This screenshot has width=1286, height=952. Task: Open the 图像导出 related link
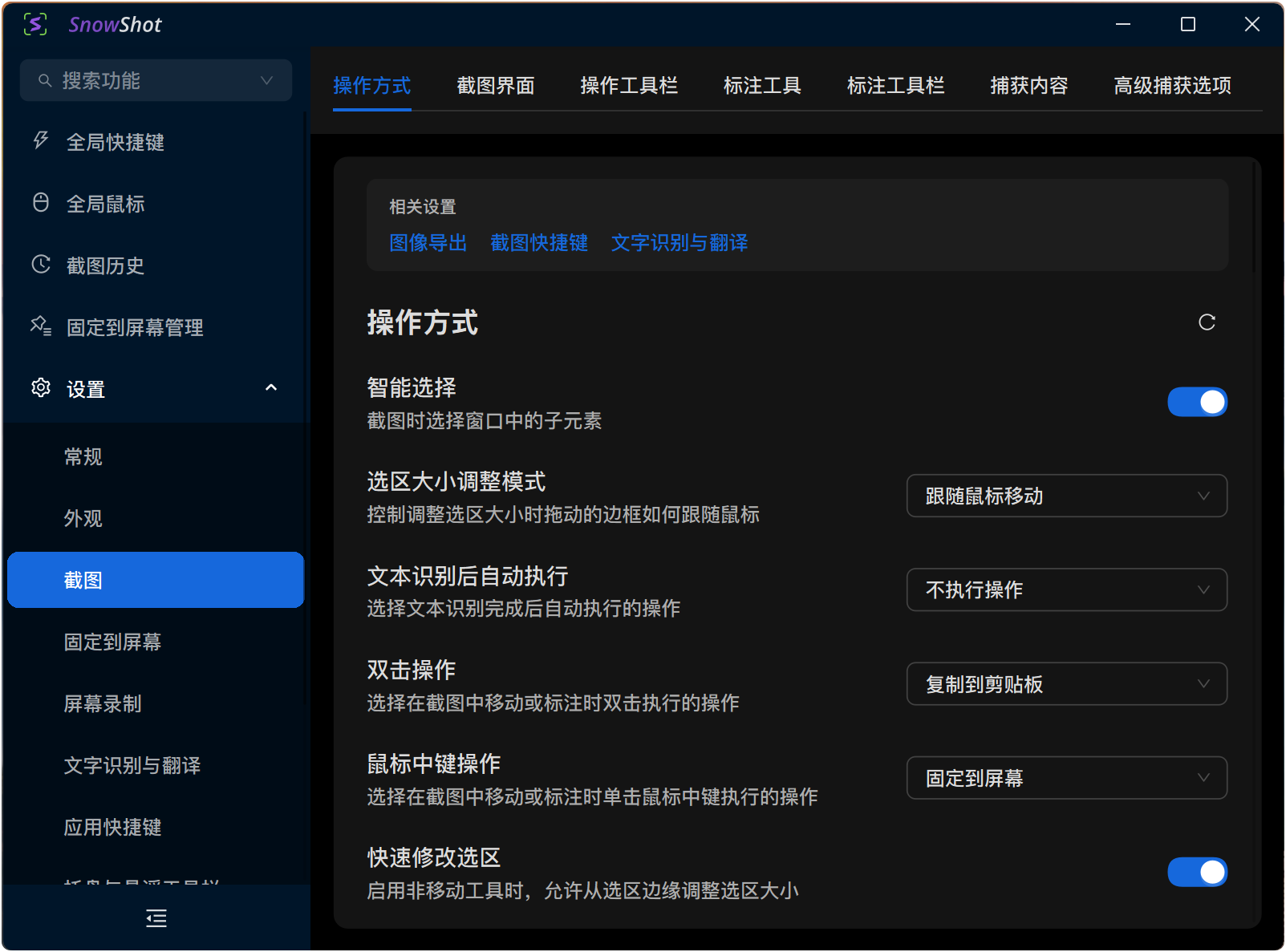(428, 242)
